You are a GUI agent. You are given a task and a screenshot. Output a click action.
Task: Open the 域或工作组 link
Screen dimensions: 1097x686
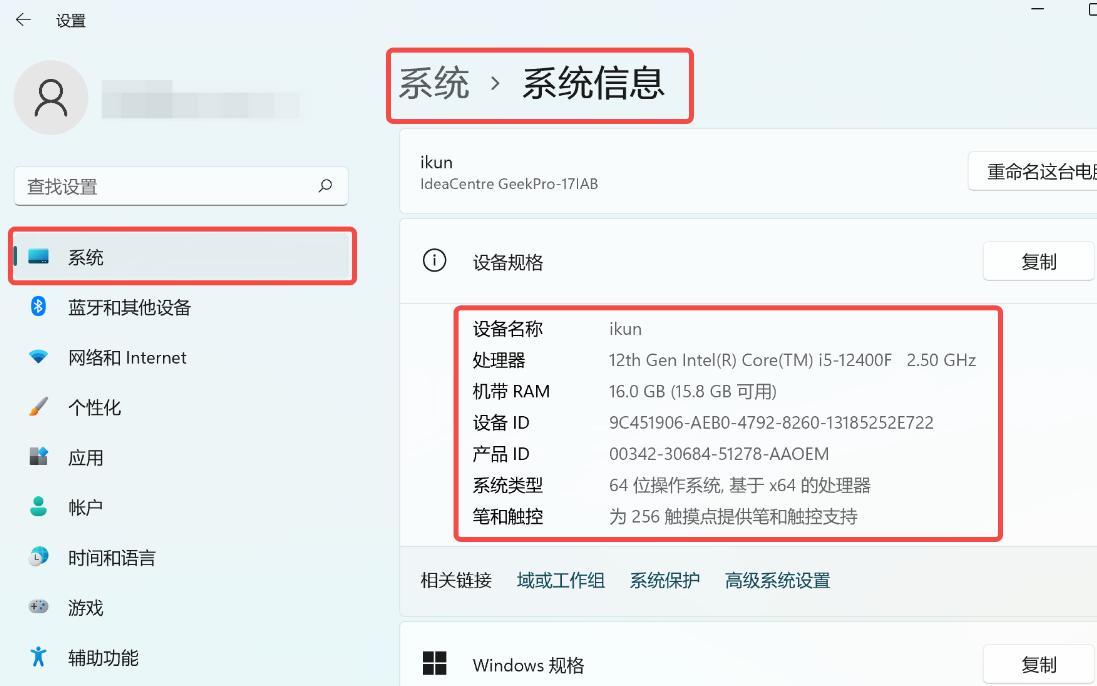561,580
